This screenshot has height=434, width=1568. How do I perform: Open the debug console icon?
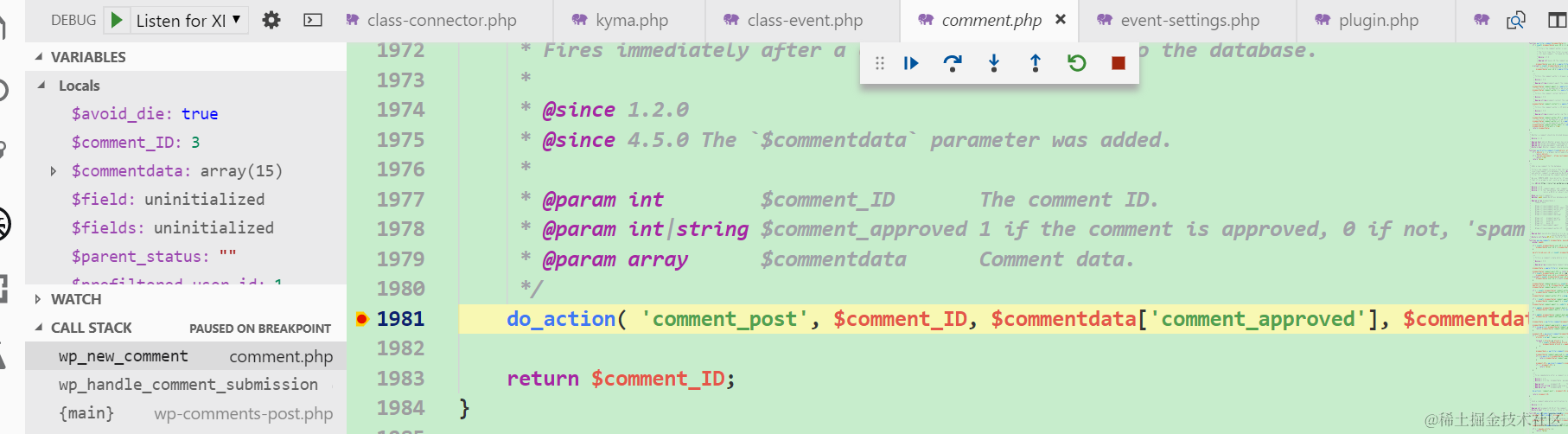point(313,20)
